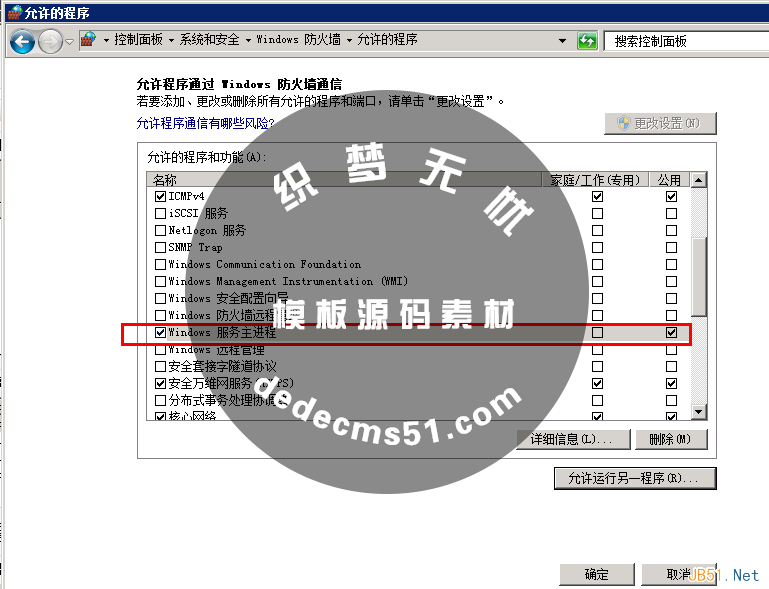Click the firewall icon in address bar
This screenshot has height=589, width=769.
88,40
